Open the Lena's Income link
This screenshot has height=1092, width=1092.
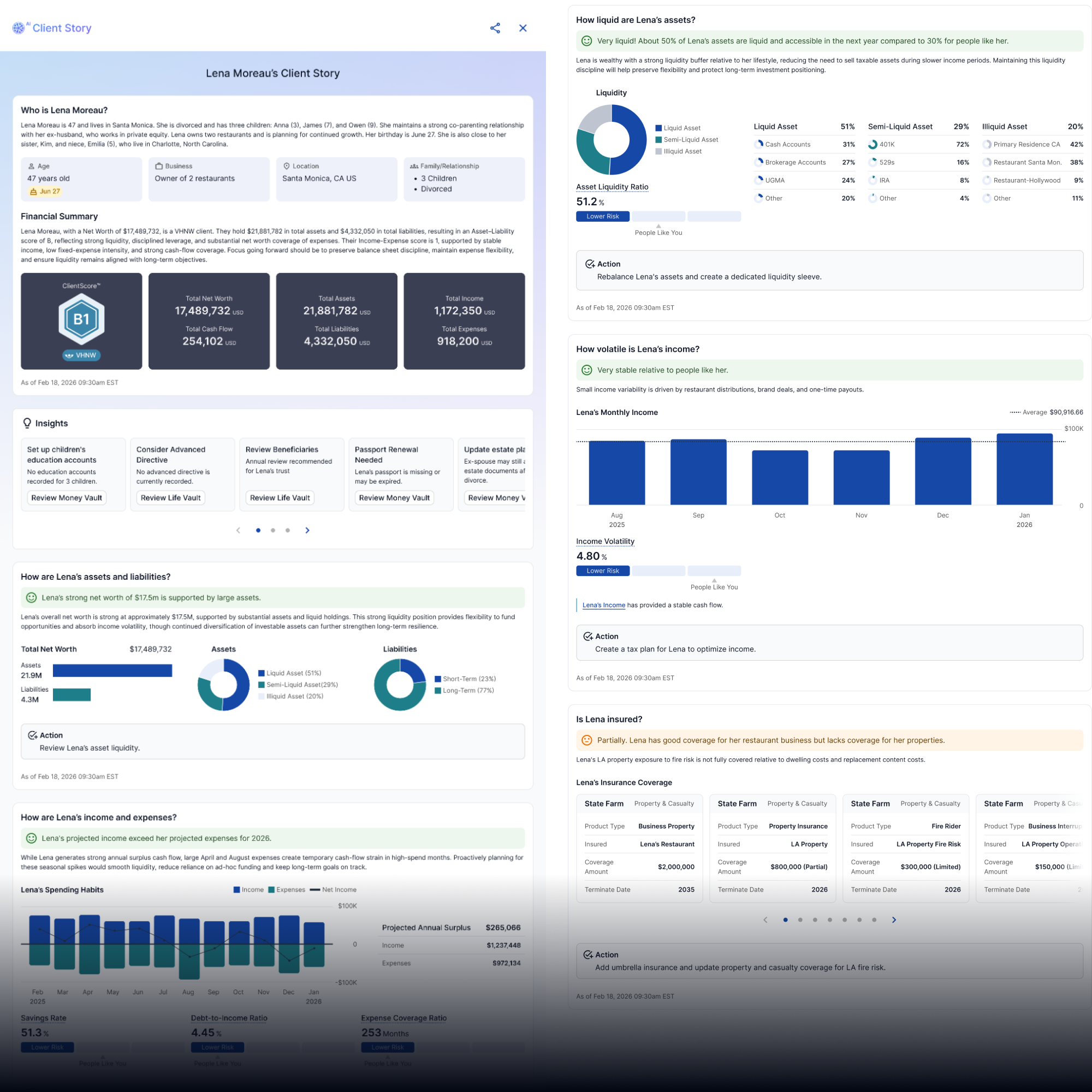(604, 605)
